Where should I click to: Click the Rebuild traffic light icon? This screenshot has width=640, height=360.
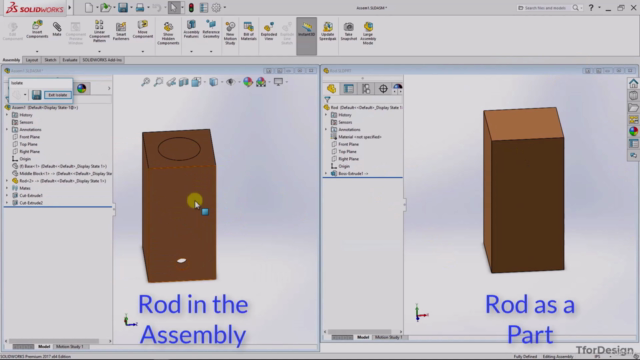click(191, 7)
